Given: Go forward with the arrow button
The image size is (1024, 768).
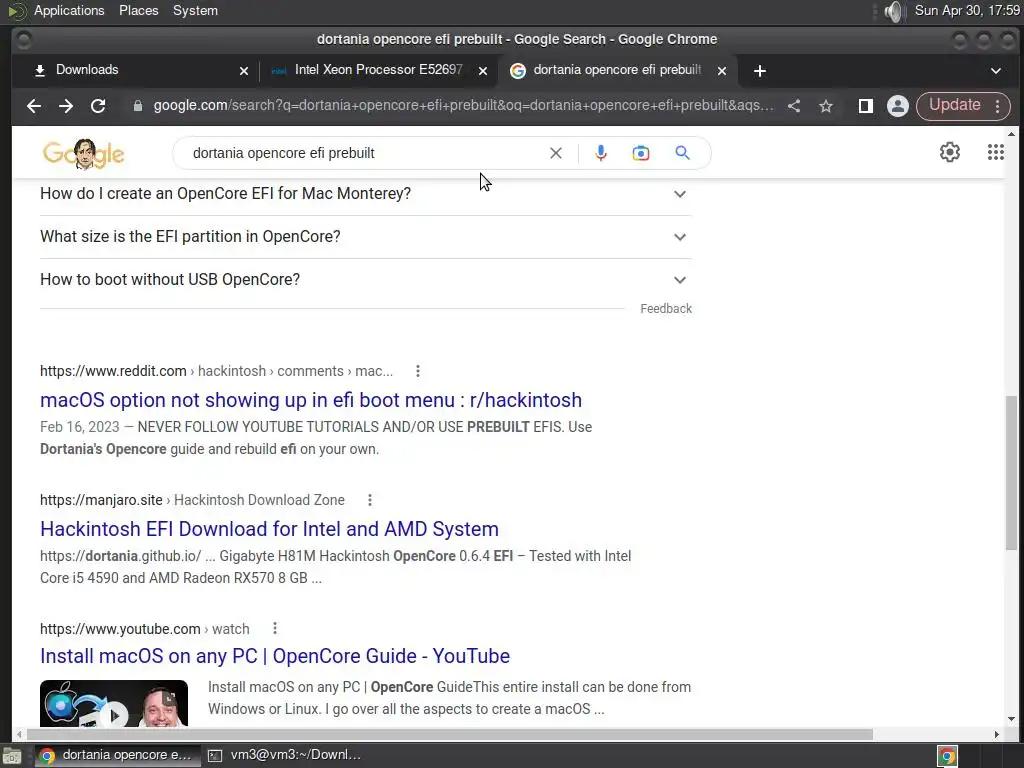Looking at the screenshot, I should [66, 106].
